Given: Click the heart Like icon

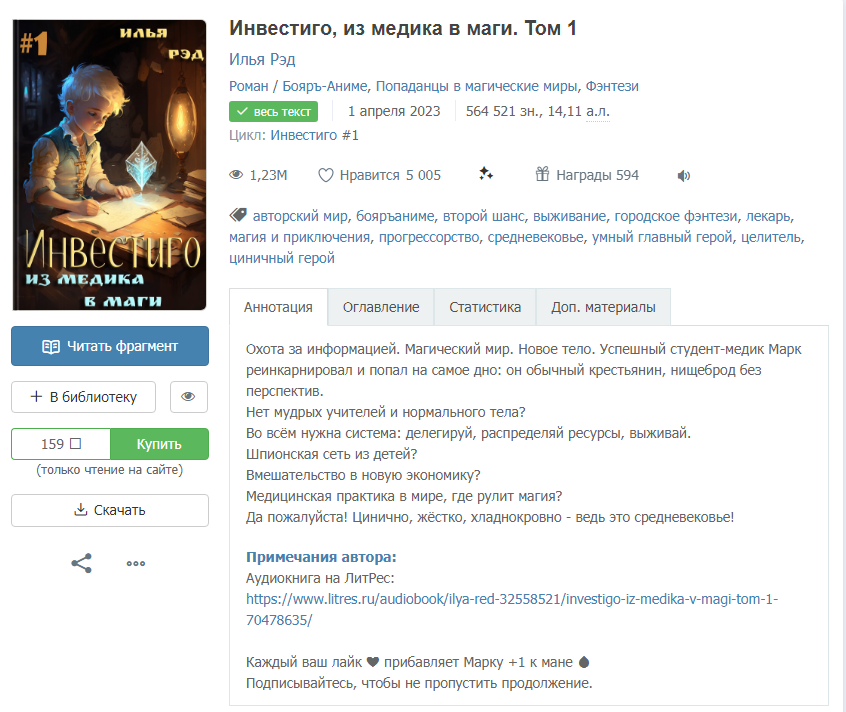Looking at the screenshot, I should (325, 175).
